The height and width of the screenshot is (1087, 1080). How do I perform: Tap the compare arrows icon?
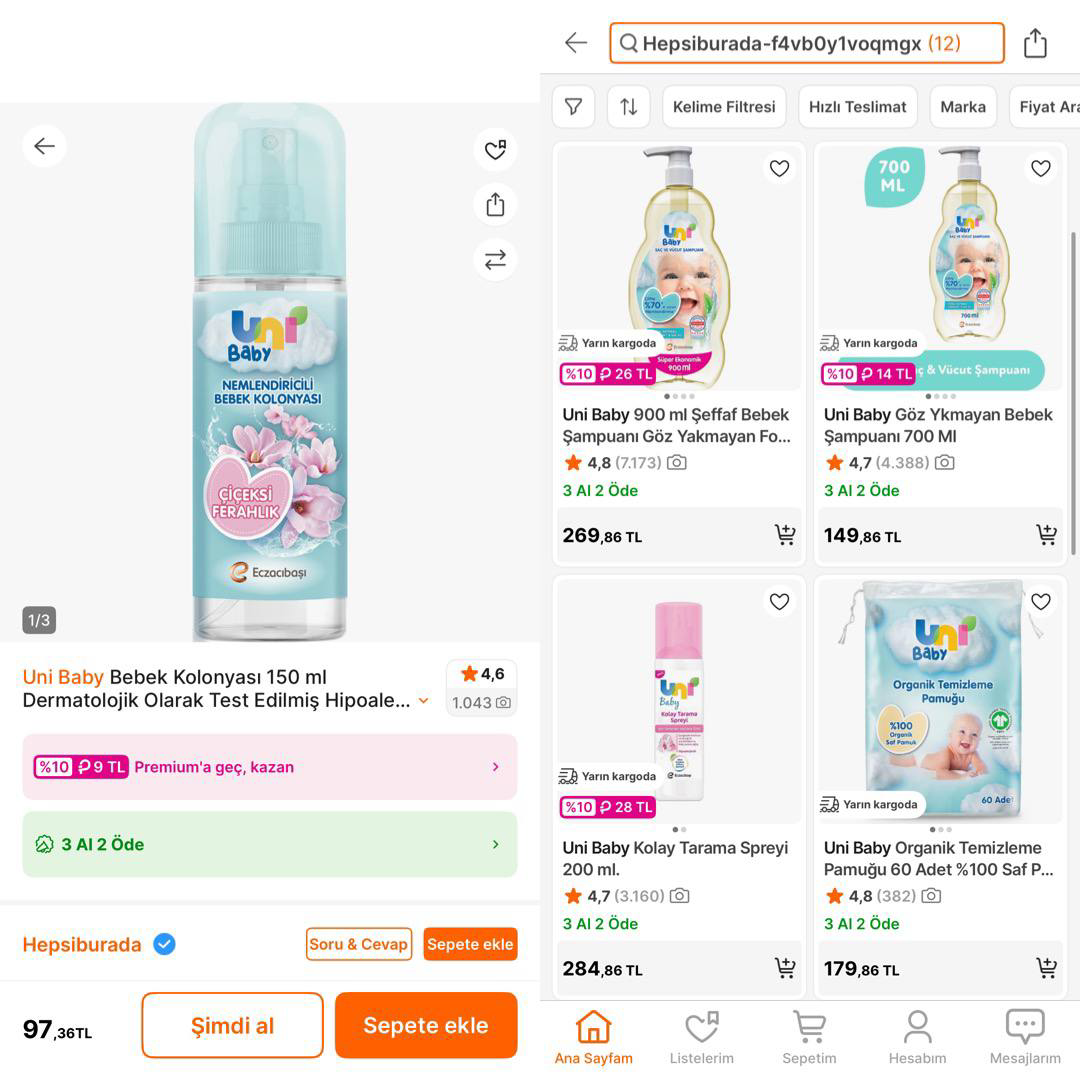[x=495, y=260]
